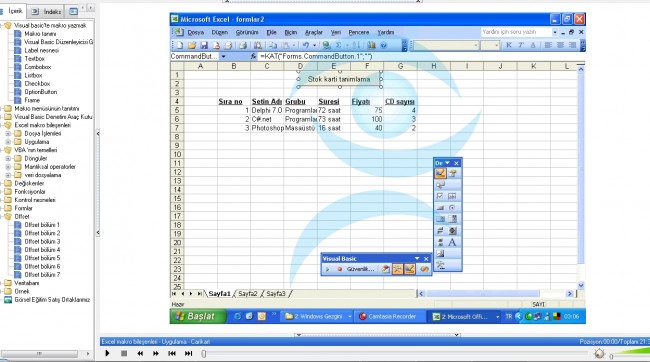Switch to İndeks tab in side panel
650x362 pixels.
(46, 12)
